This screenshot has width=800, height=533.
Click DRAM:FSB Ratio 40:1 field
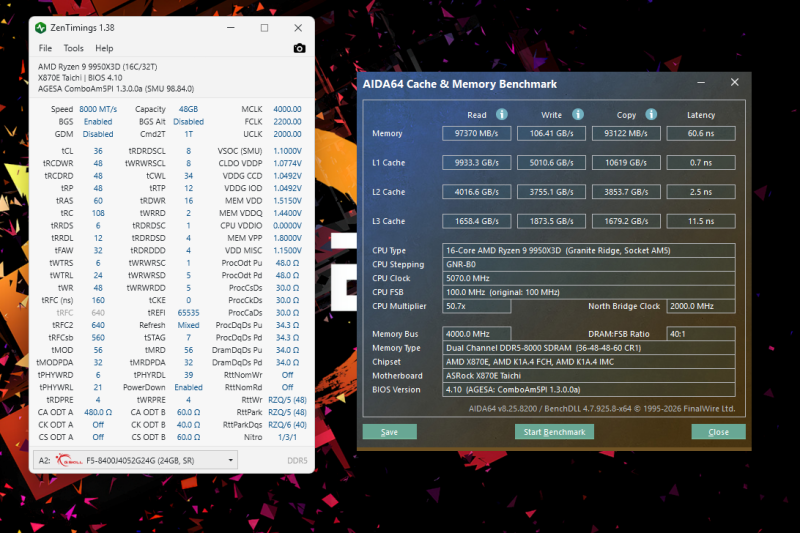click(x=701, y=334)
